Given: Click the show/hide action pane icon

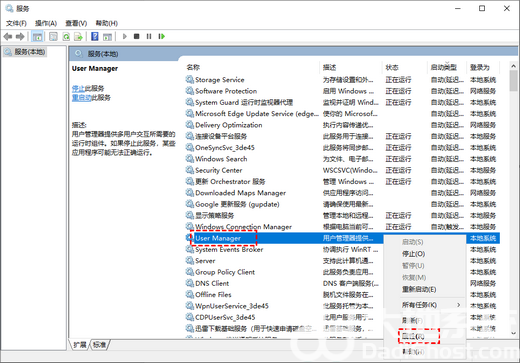Looking at the screenshot, I should click(107, 36).
